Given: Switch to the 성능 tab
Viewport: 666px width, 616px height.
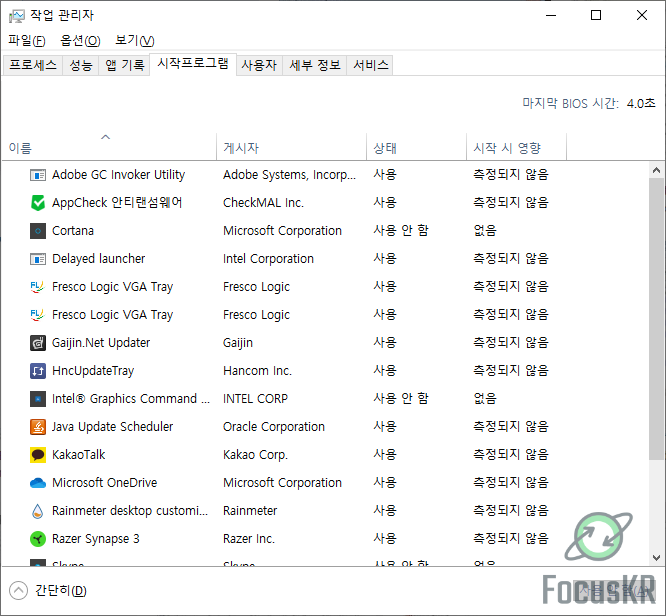Looking at the screenshot, I should 81,65.
